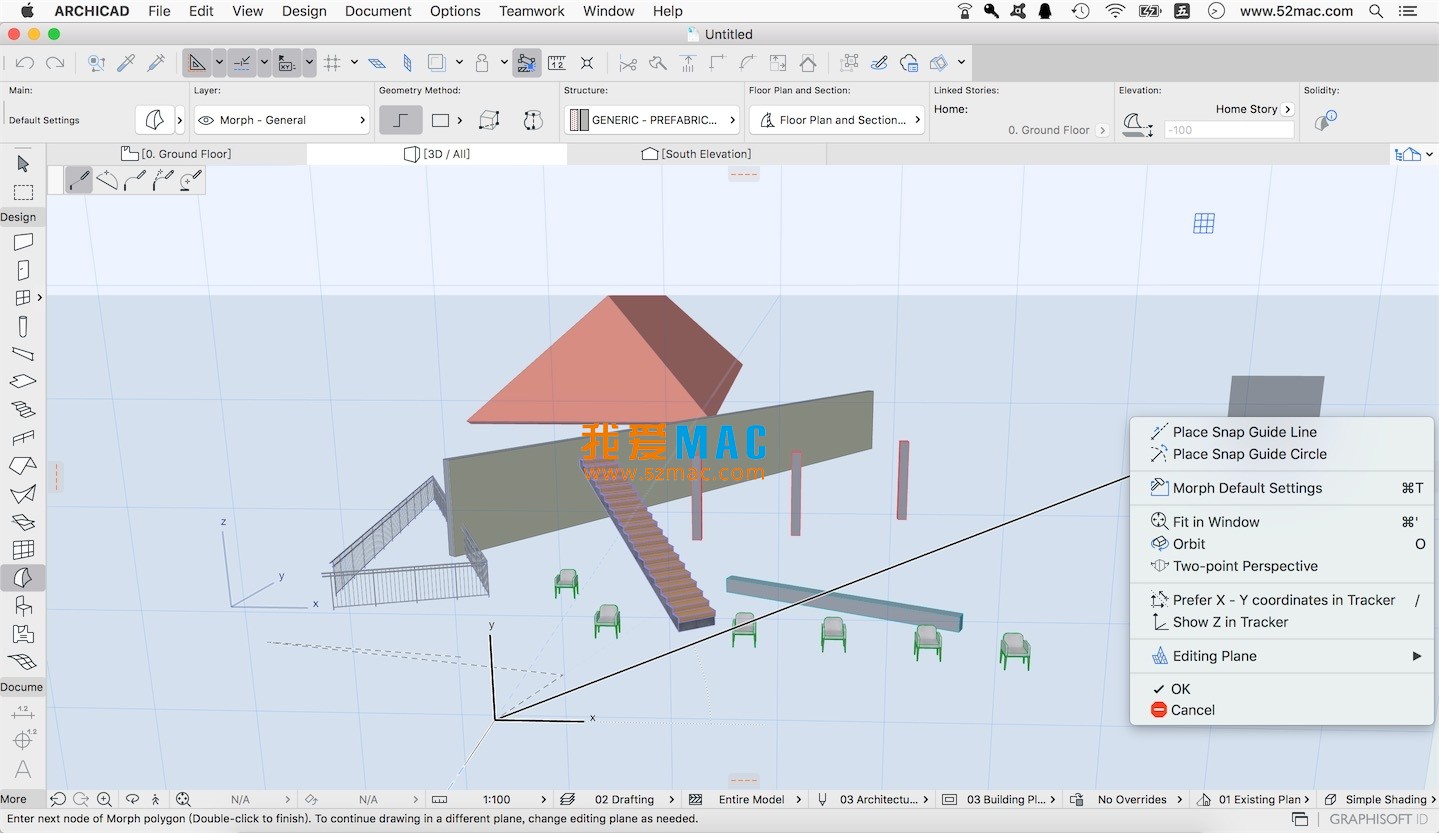Open the Structure GENERIC - PREFABRIC dropdown
This screenshot has height=833, width=1439.
point(652,120)
